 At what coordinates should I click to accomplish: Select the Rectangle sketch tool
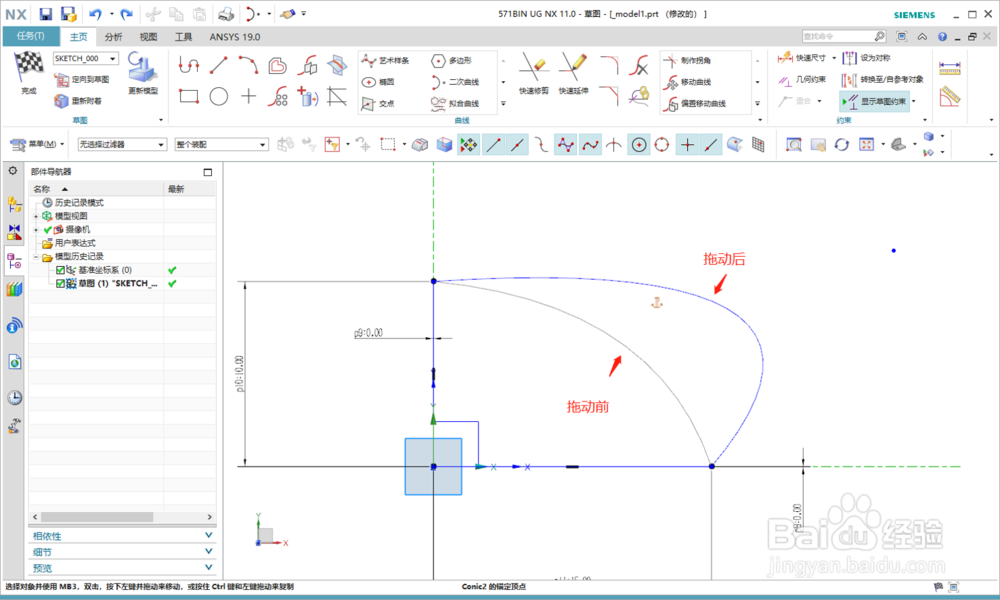189,96
